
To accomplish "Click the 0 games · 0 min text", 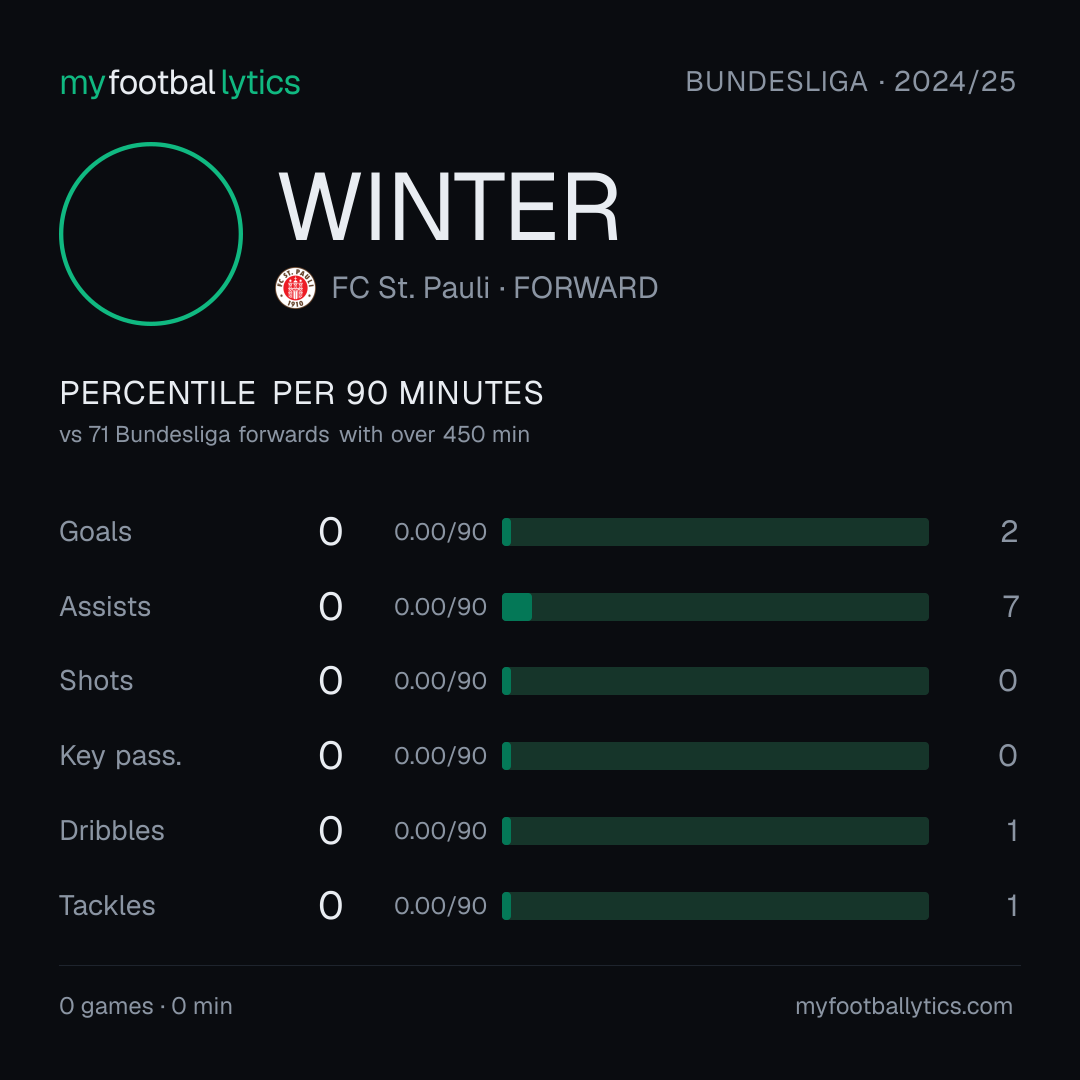I will click(x=145, y=1006).
